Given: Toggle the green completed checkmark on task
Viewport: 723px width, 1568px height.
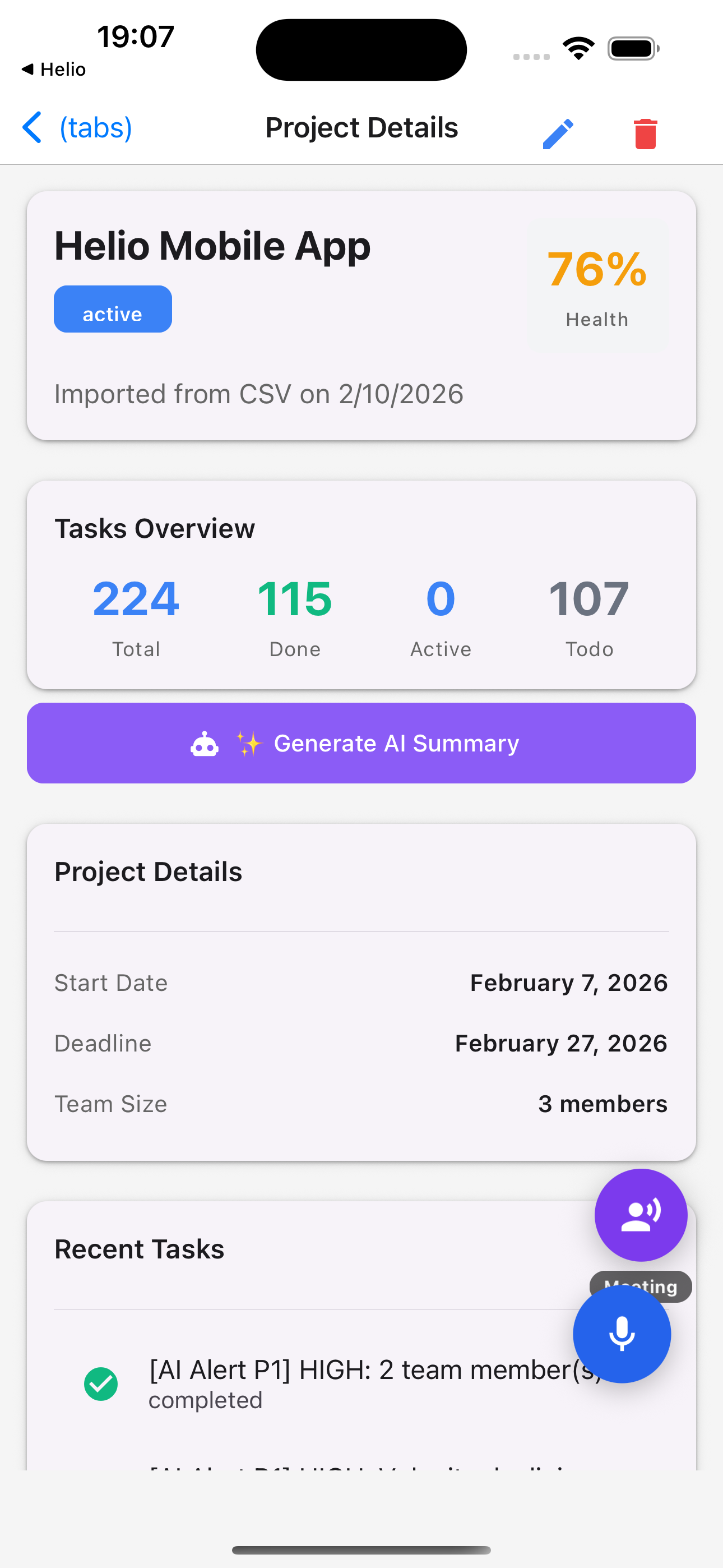Looking at the screenshot, I should point(101,1383).
